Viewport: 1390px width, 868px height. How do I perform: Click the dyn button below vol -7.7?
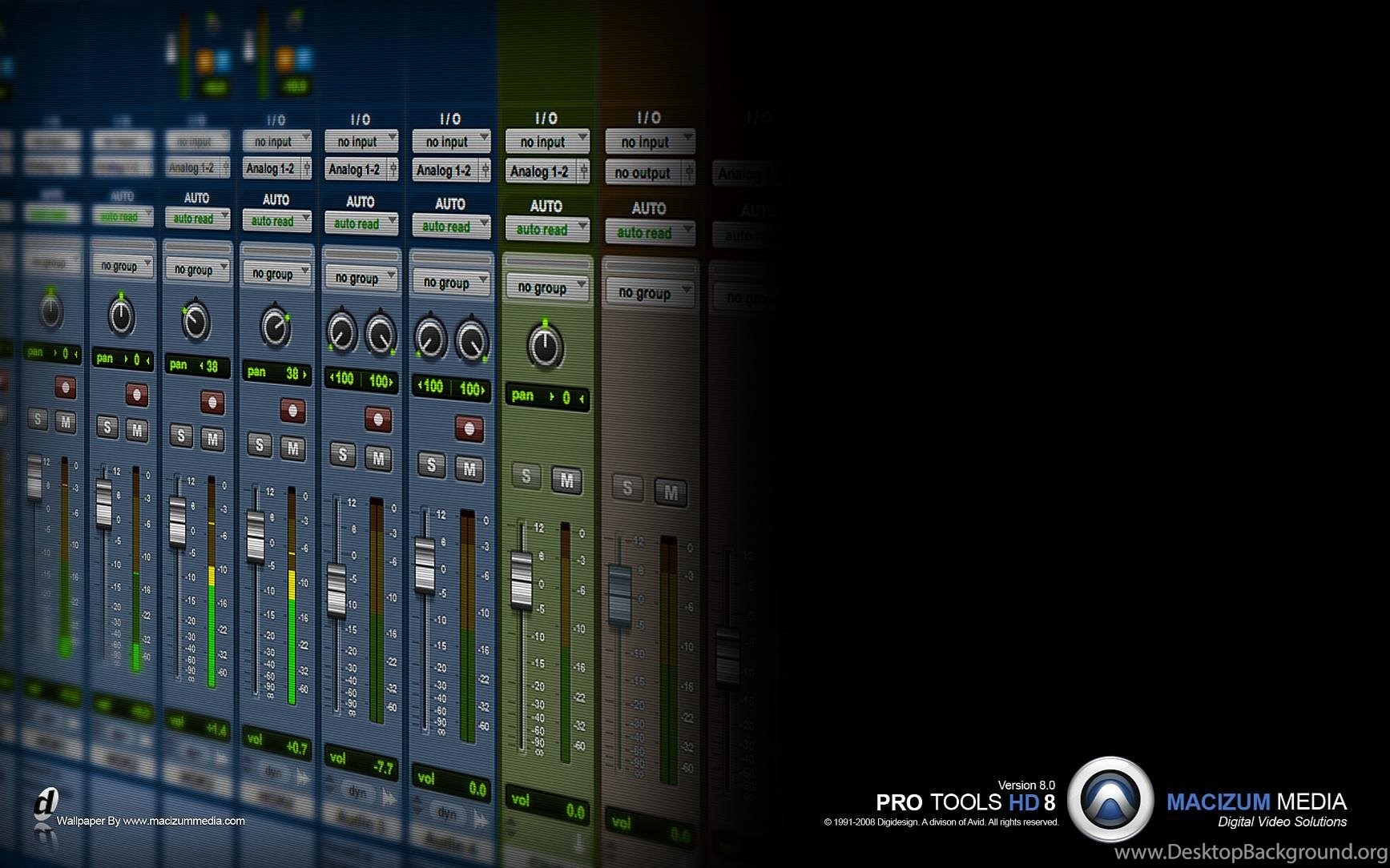357,793
